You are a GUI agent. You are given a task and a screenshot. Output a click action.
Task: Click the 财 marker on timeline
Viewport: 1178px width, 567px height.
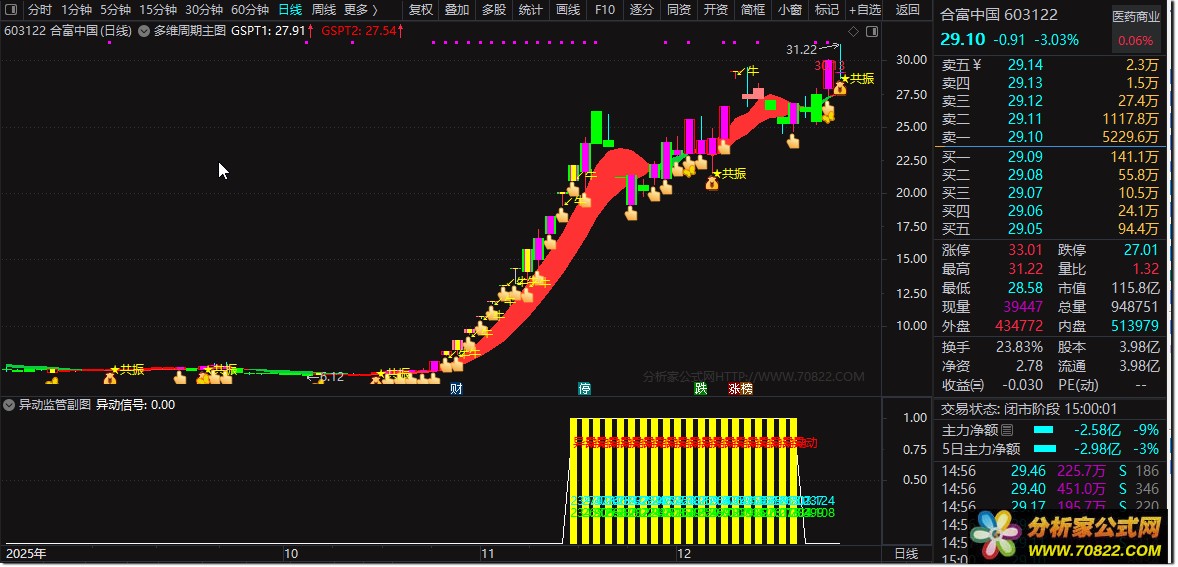click(456, 389)
